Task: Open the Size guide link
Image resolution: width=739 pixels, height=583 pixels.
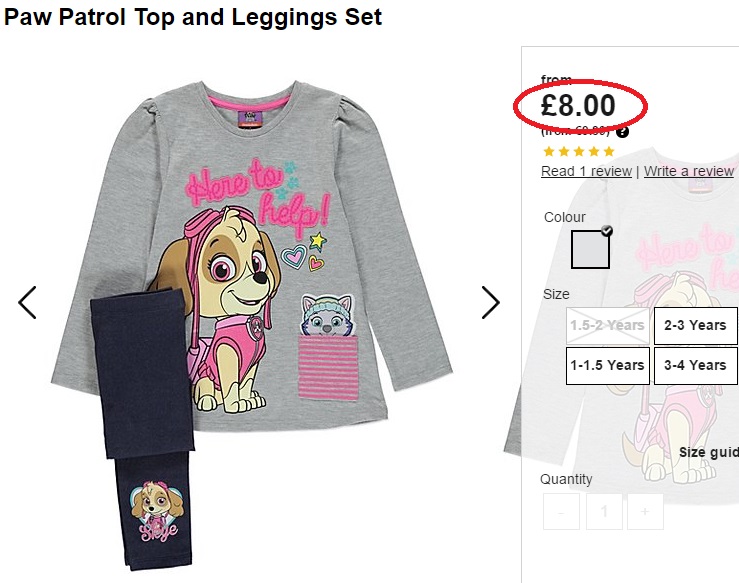Action: pos(708,452)
